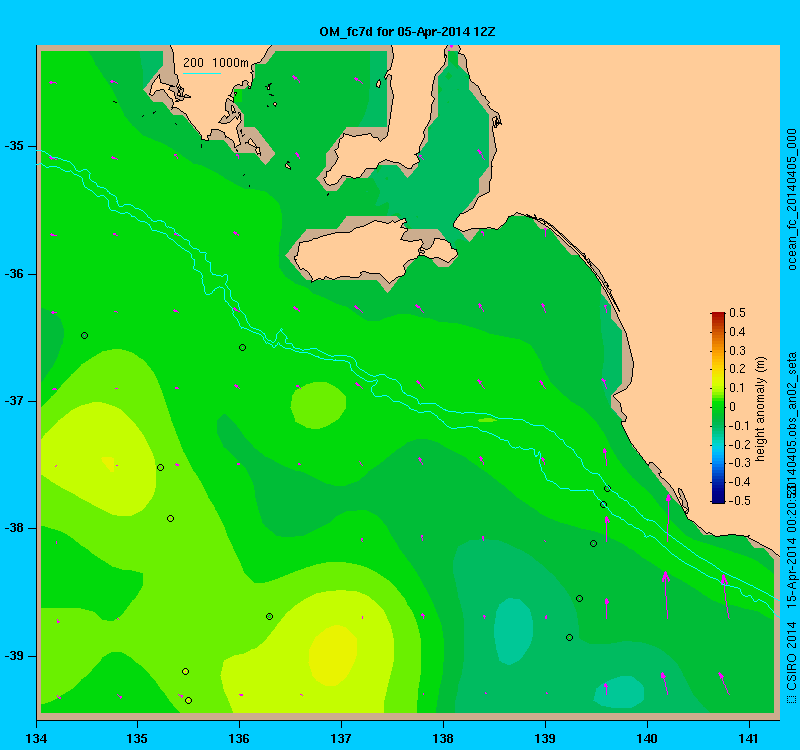Image resolution: width=800 pixels, height=750 pixels.
Task: Click the colorbar value -0.1
Action: (x=737, y=426)
